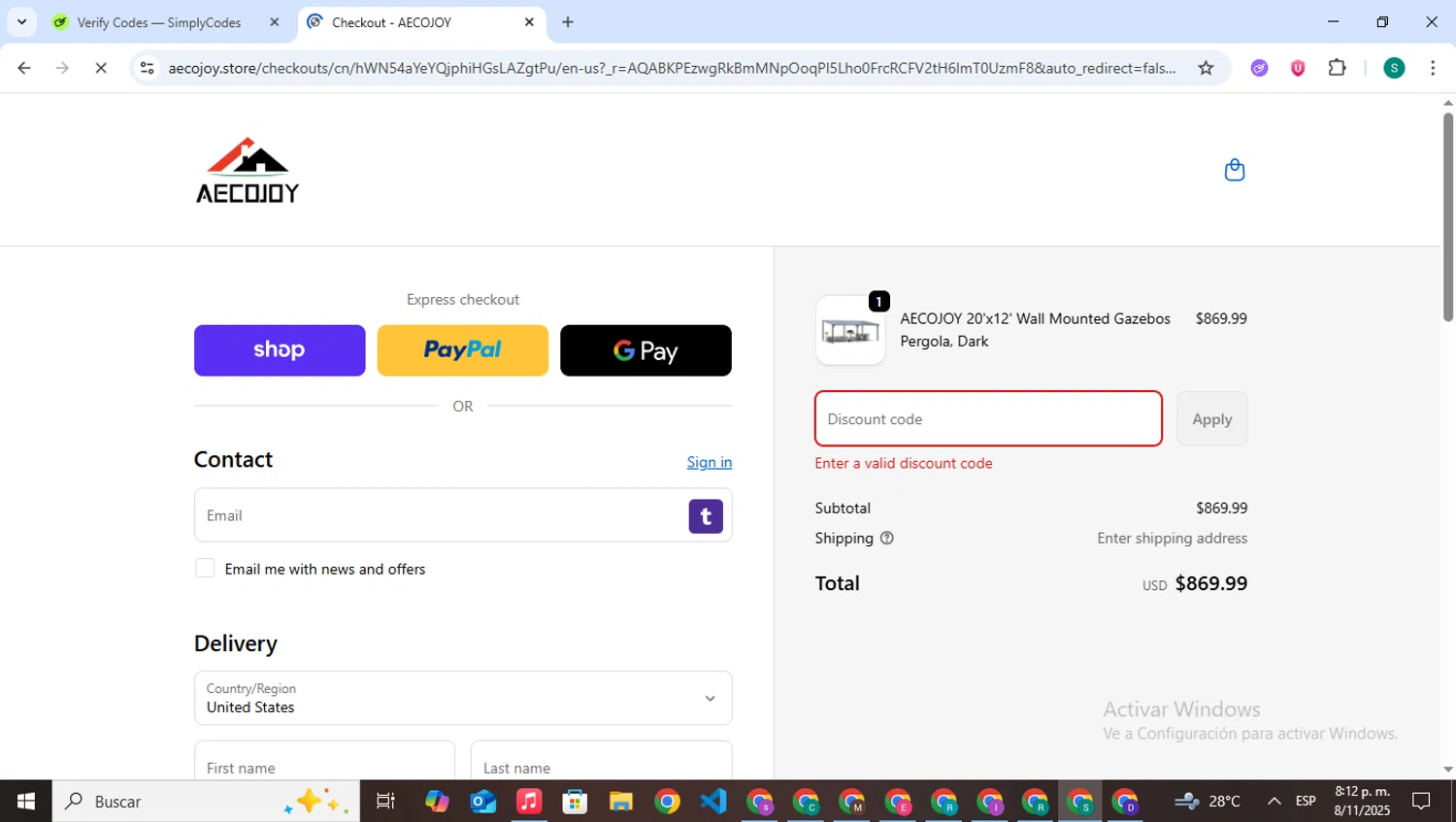
Task: Click the Apply discount button
Action: coord(1212,419)
